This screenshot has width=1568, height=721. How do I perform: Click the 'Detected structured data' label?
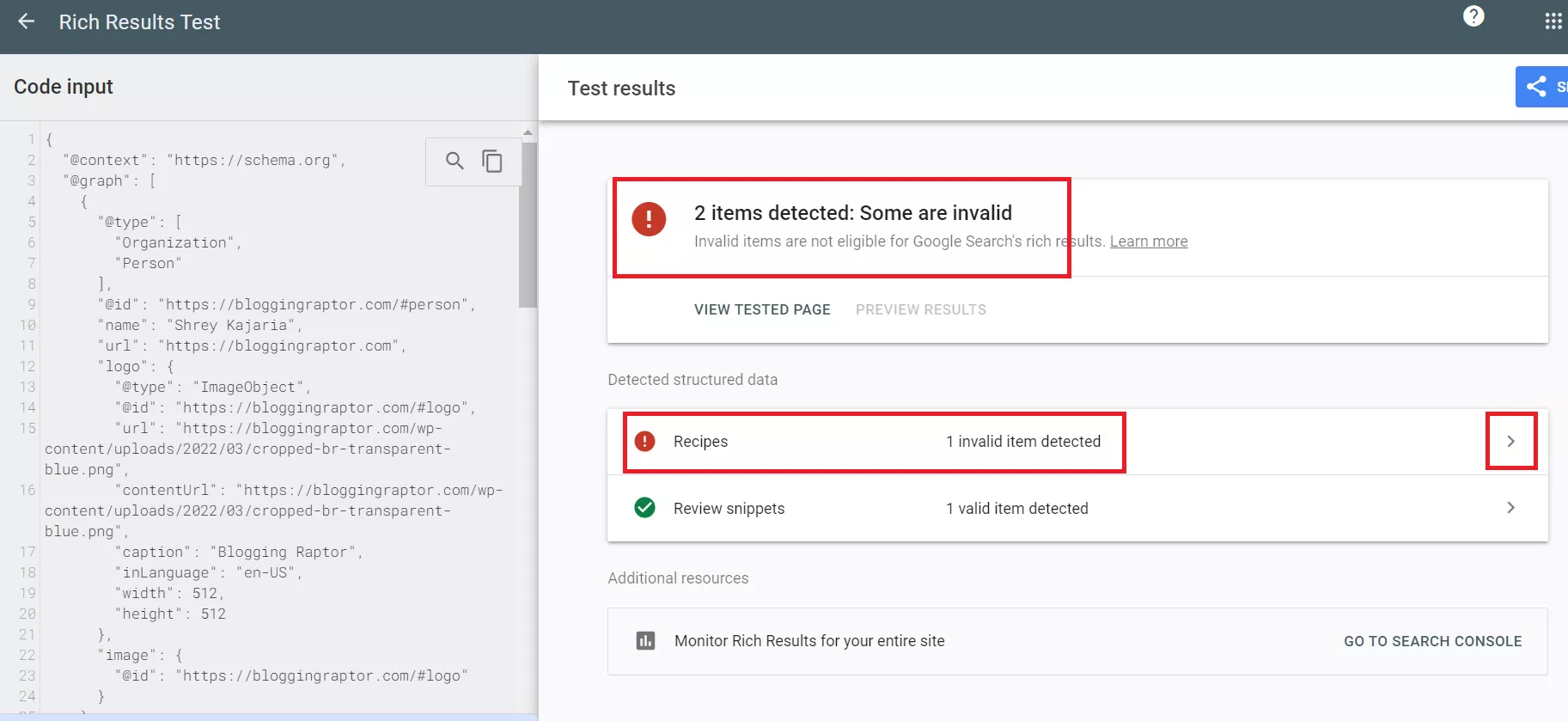[x=692, y=380]
